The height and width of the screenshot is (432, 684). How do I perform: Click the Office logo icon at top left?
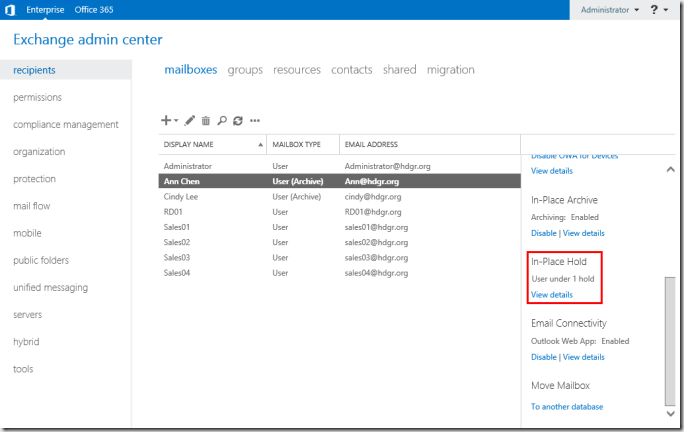(x=11, y=10)
